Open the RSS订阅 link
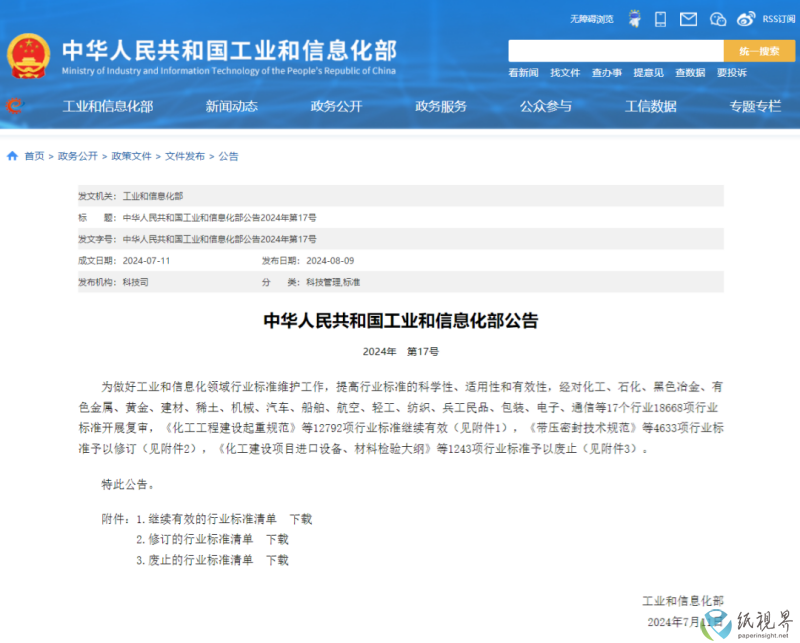800x643 pixels. click(x=779, y=19)
